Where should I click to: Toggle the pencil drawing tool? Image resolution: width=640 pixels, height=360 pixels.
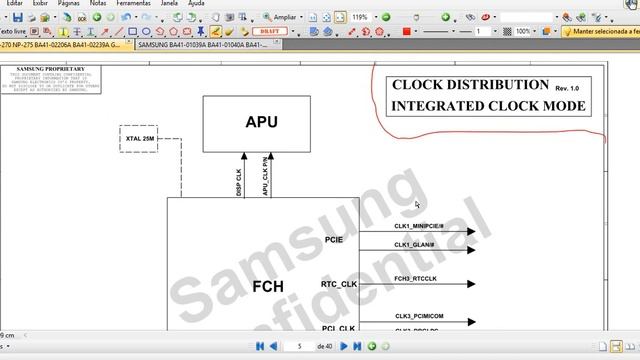tap(215, 31)
